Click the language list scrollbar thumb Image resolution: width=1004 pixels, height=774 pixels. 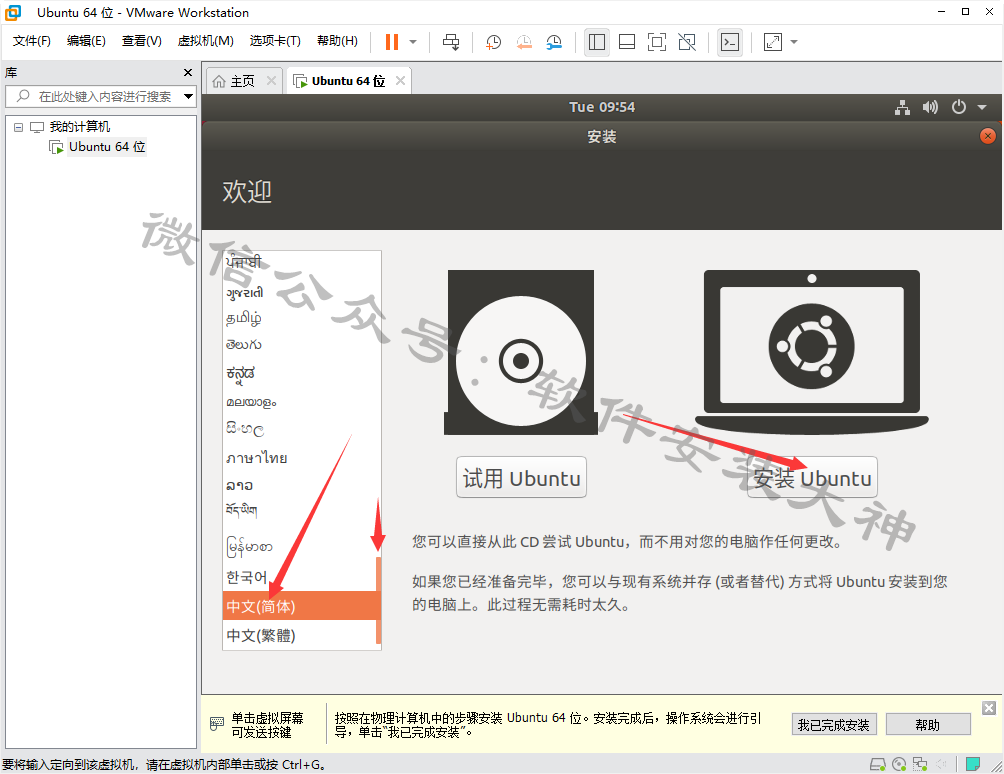pos(378,601)
